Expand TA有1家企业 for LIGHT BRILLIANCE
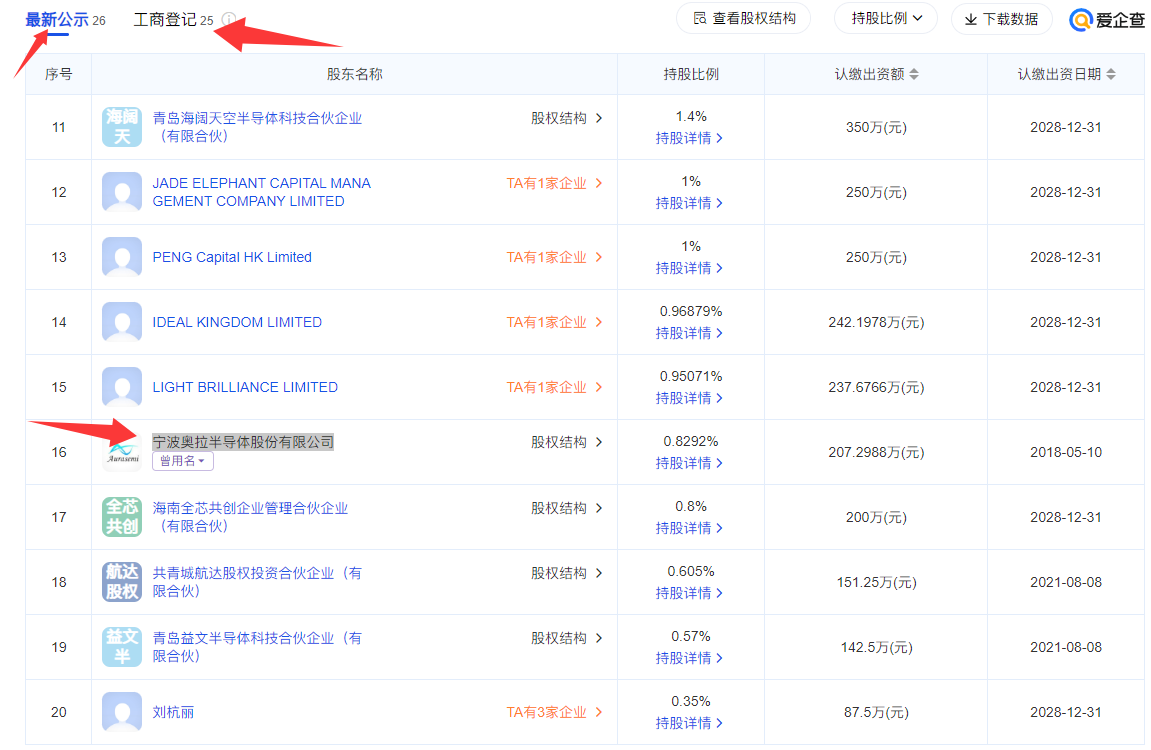This screenshot has width=1151, height=750. point(554,387)
